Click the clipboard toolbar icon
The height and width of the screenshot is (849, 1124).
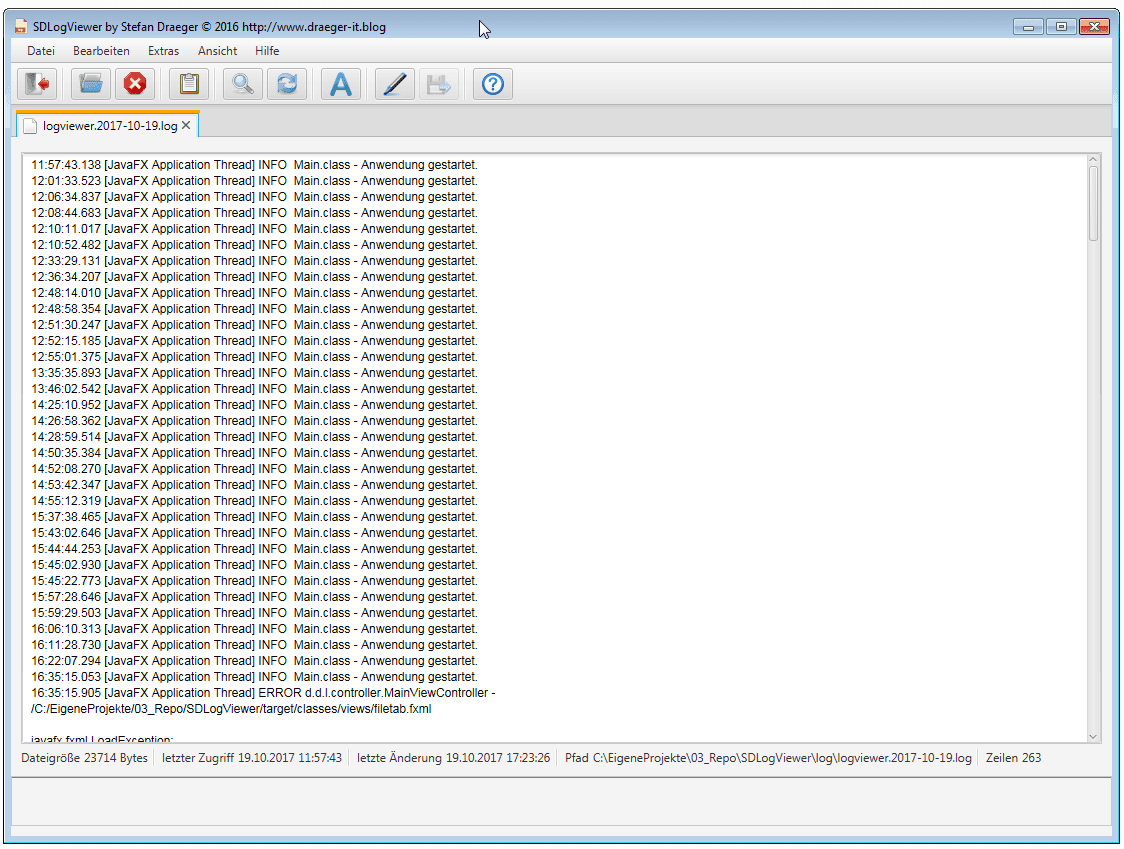pos(188,85)
